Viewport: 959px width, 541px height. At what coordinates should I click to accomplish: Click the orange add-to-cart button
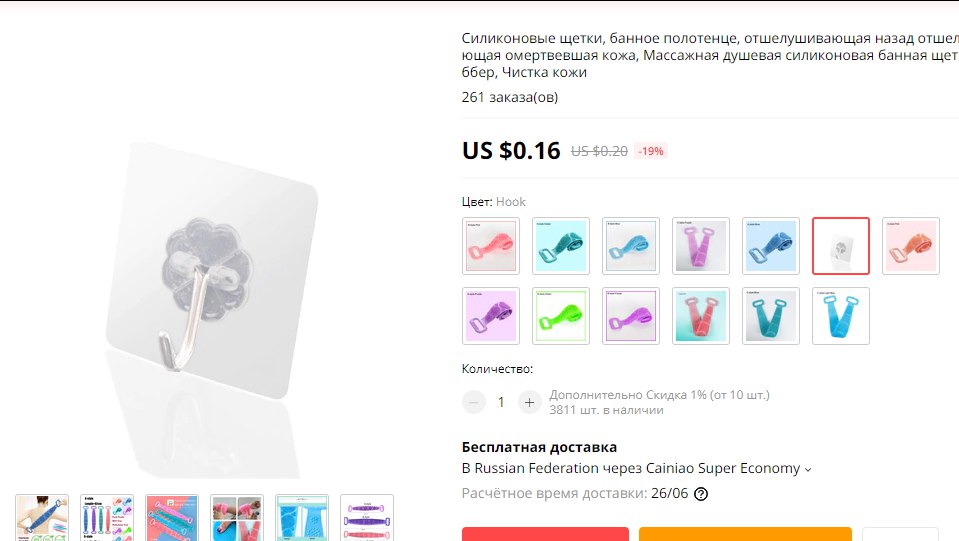[x=745, y=534]
